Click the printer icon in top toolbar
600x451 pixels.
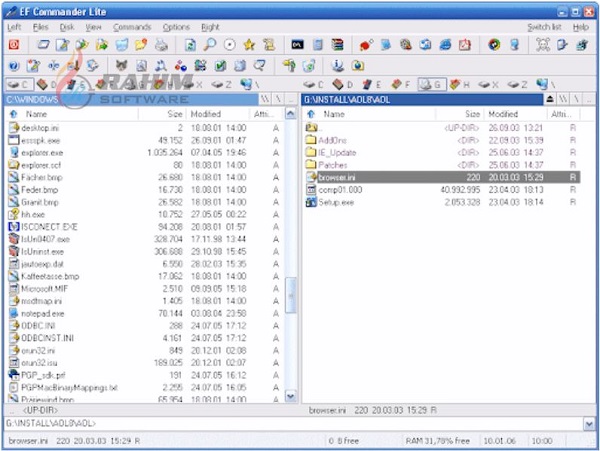161,45
